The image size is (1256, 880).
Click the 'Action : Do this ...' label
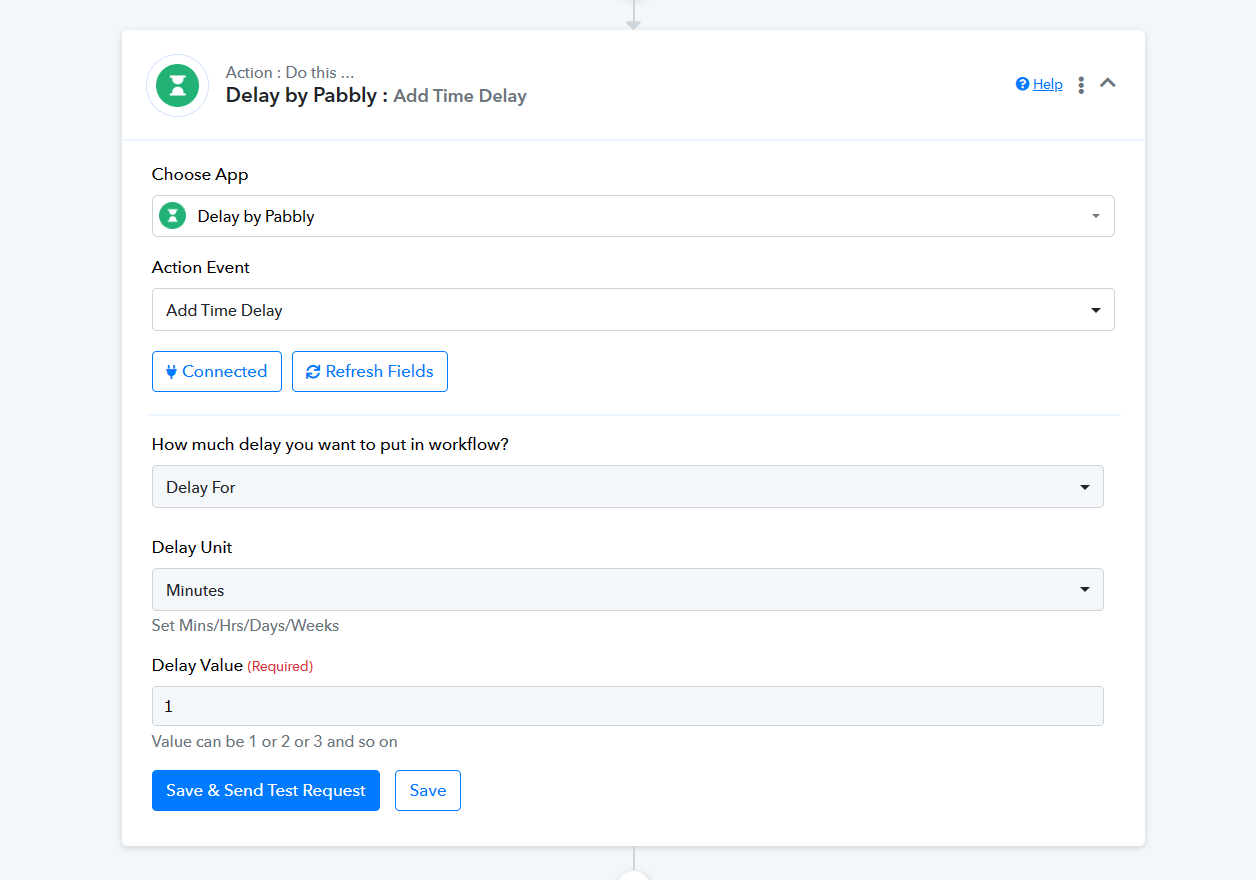290,73
